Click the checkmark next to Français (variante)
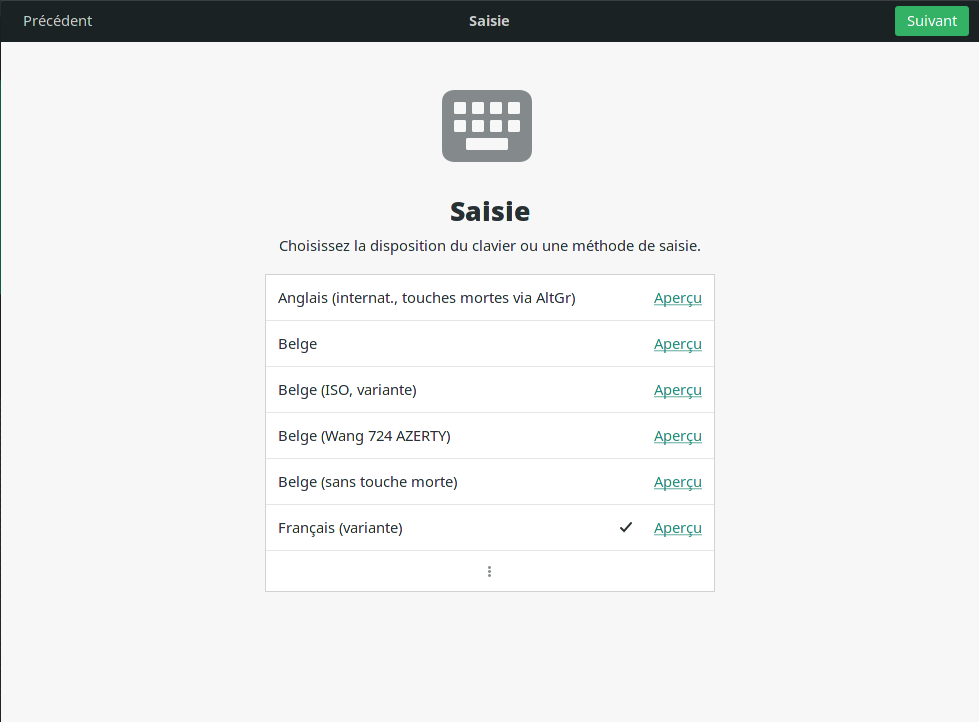The height and width of the screenshot is (722, 979). coord(626,527)
